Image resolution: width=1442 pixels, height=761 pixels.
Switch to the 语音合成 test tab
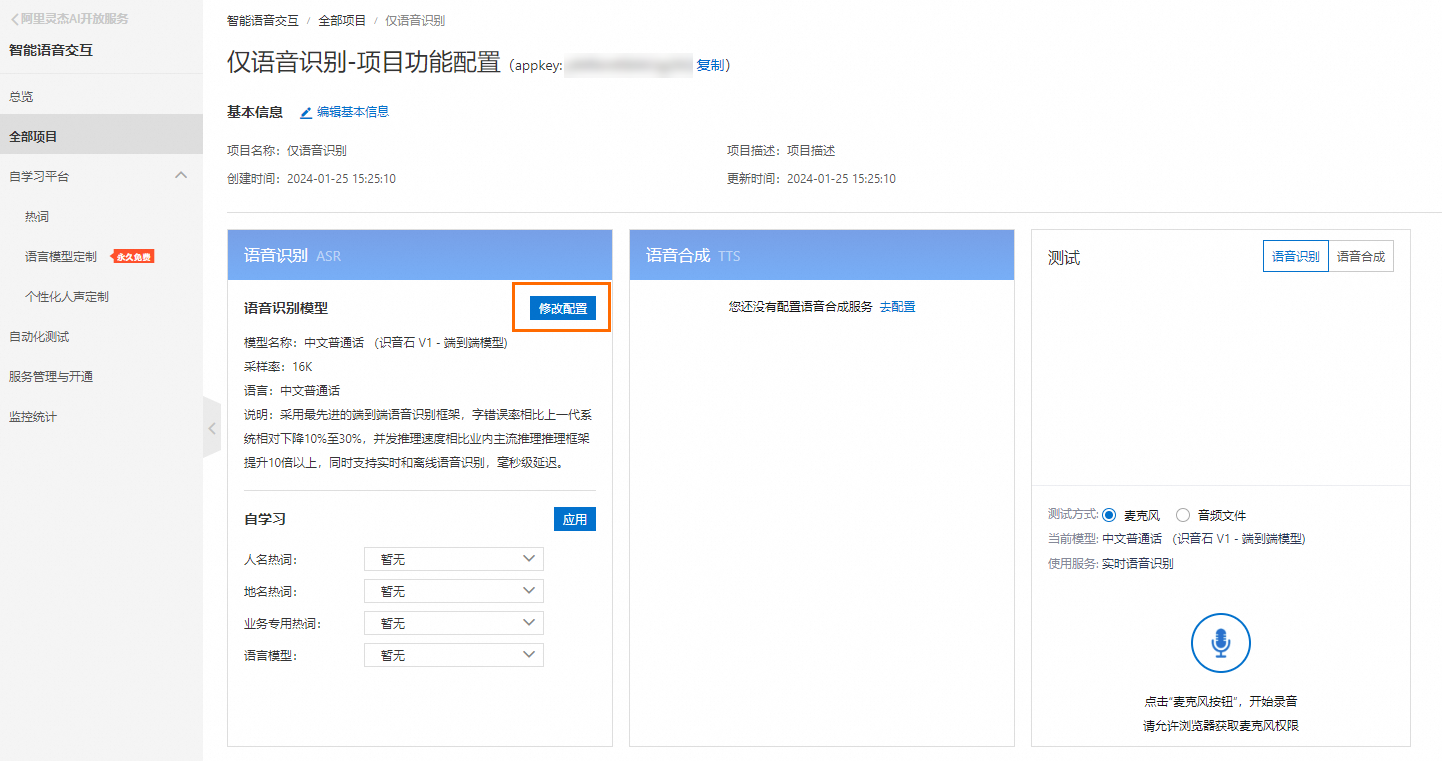click(1361, 256)
